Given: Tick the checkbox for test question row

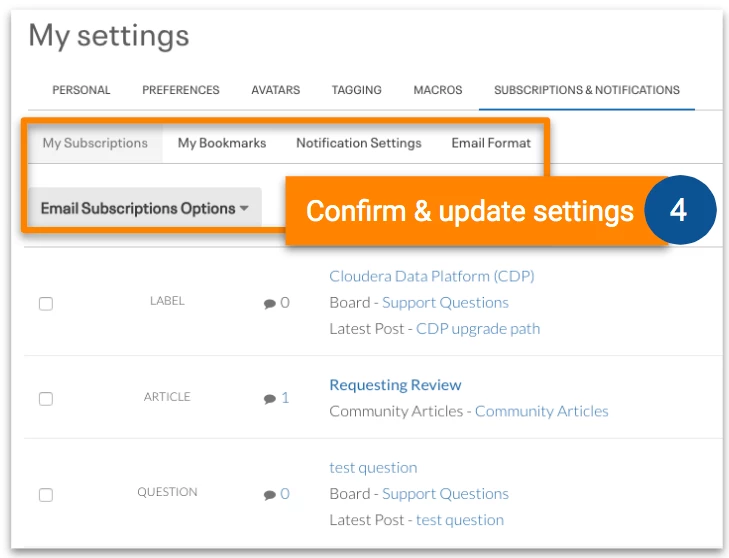Looking at the screenshot, I should coord(46,495).
